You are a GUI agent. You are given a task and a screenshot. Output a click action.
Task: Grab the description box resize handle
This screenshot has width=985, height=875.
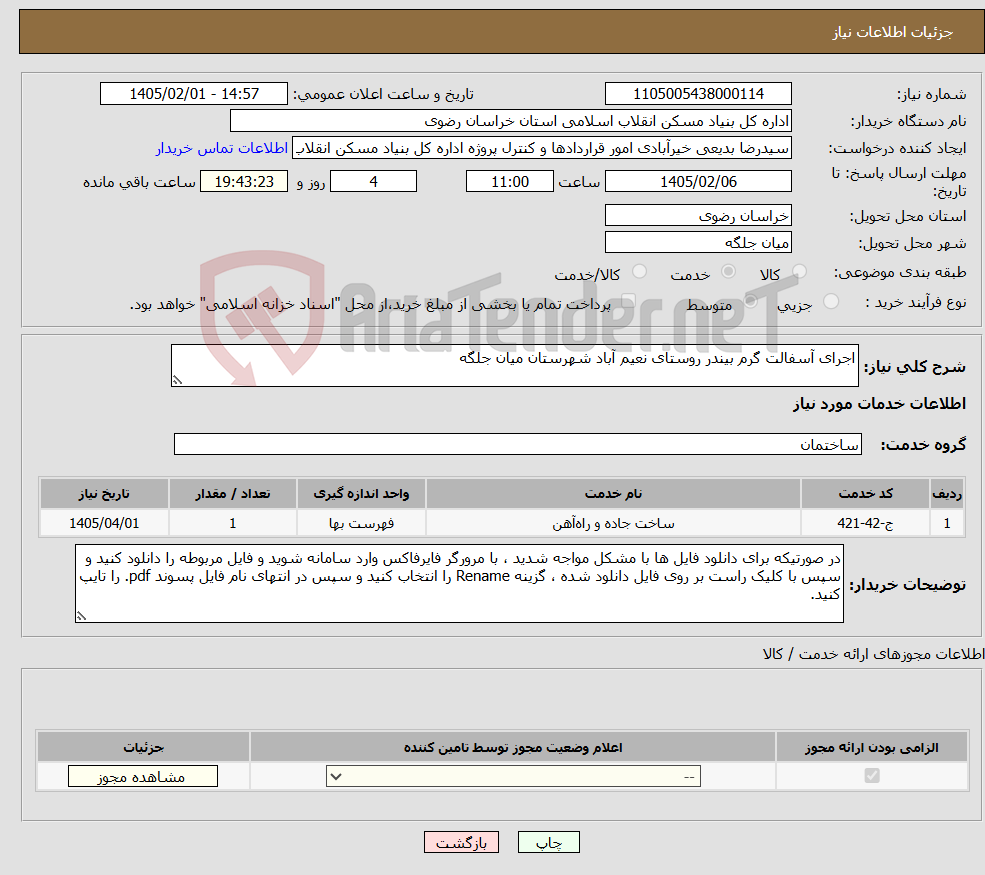coord(177,380)
